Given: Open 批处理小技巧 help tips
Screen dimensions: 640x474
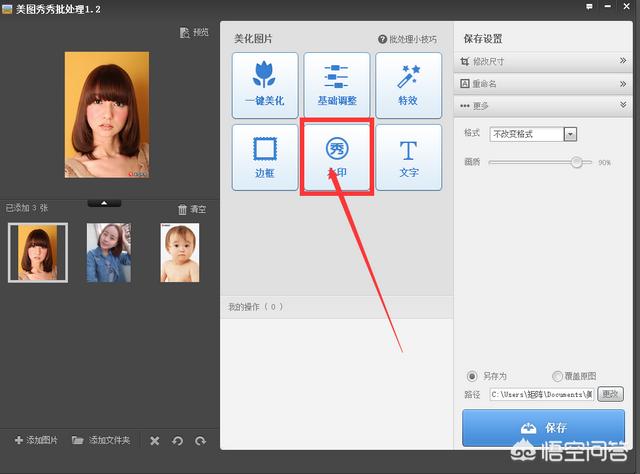Looking at the screenshot, I should pyautogui.click(x=407, y=39).
